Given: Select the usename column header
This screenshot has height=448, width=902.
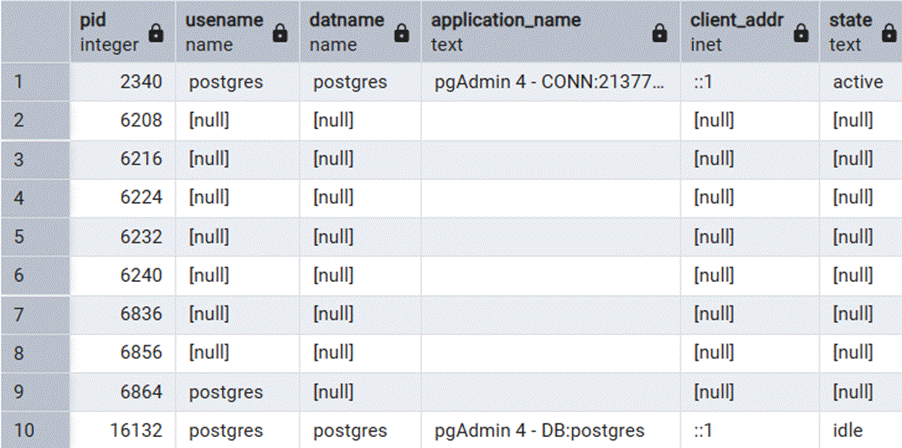Looking at the screenshot, I should (x=238, y=32).
